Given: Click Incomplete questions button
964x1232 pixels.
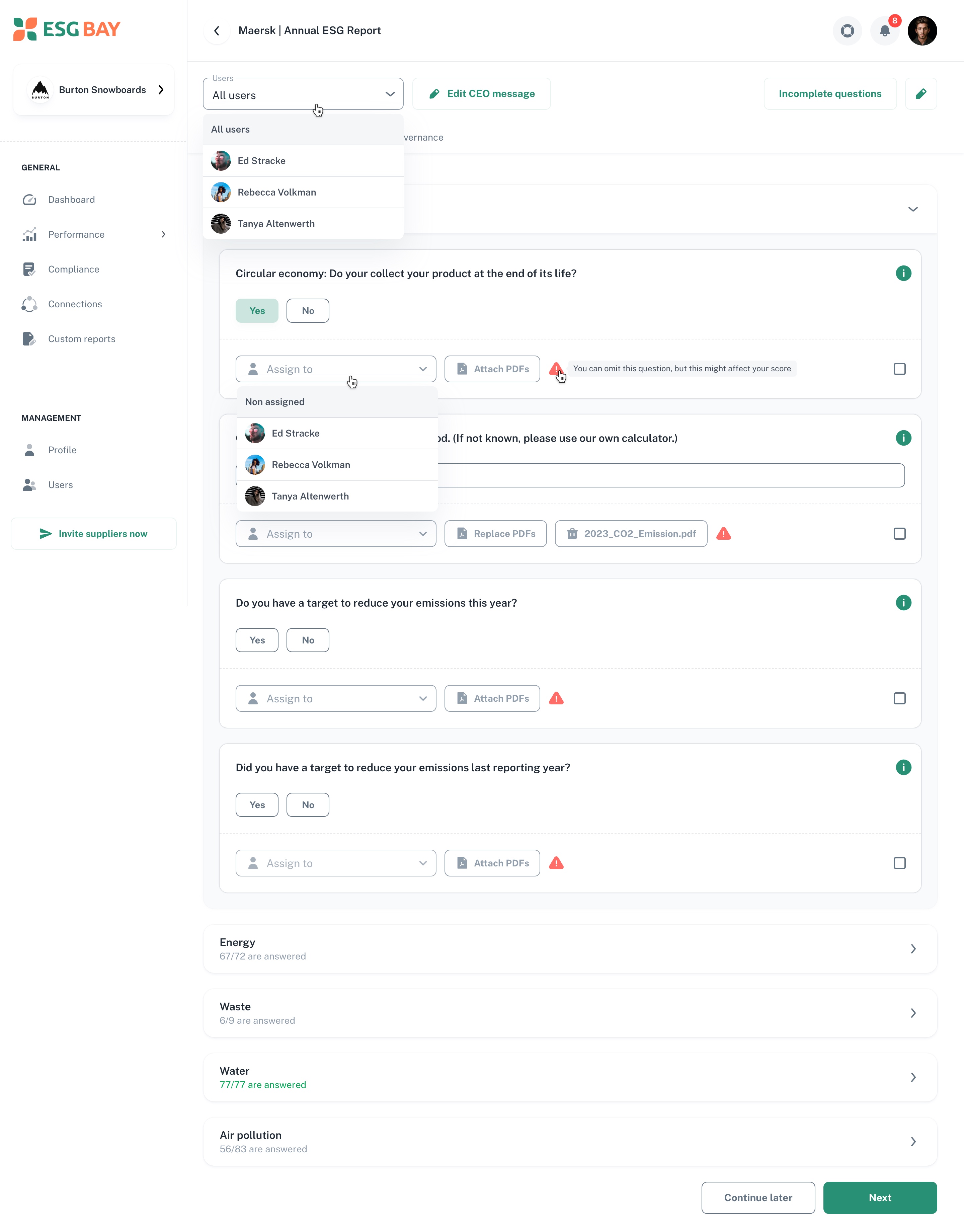Looking at the screenshot, I should pos(830,94).
